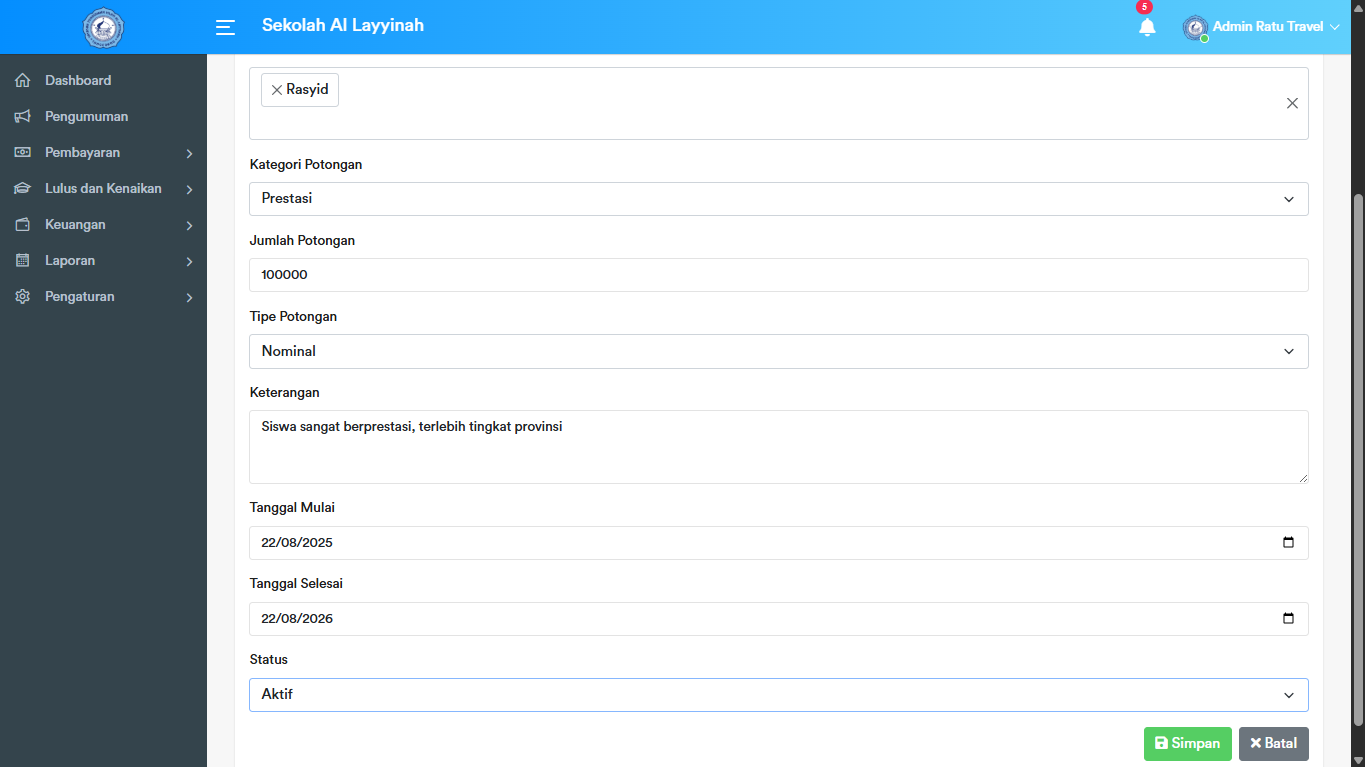Click the Admin Ratu Travel avatar icon

coord(1195,27)
